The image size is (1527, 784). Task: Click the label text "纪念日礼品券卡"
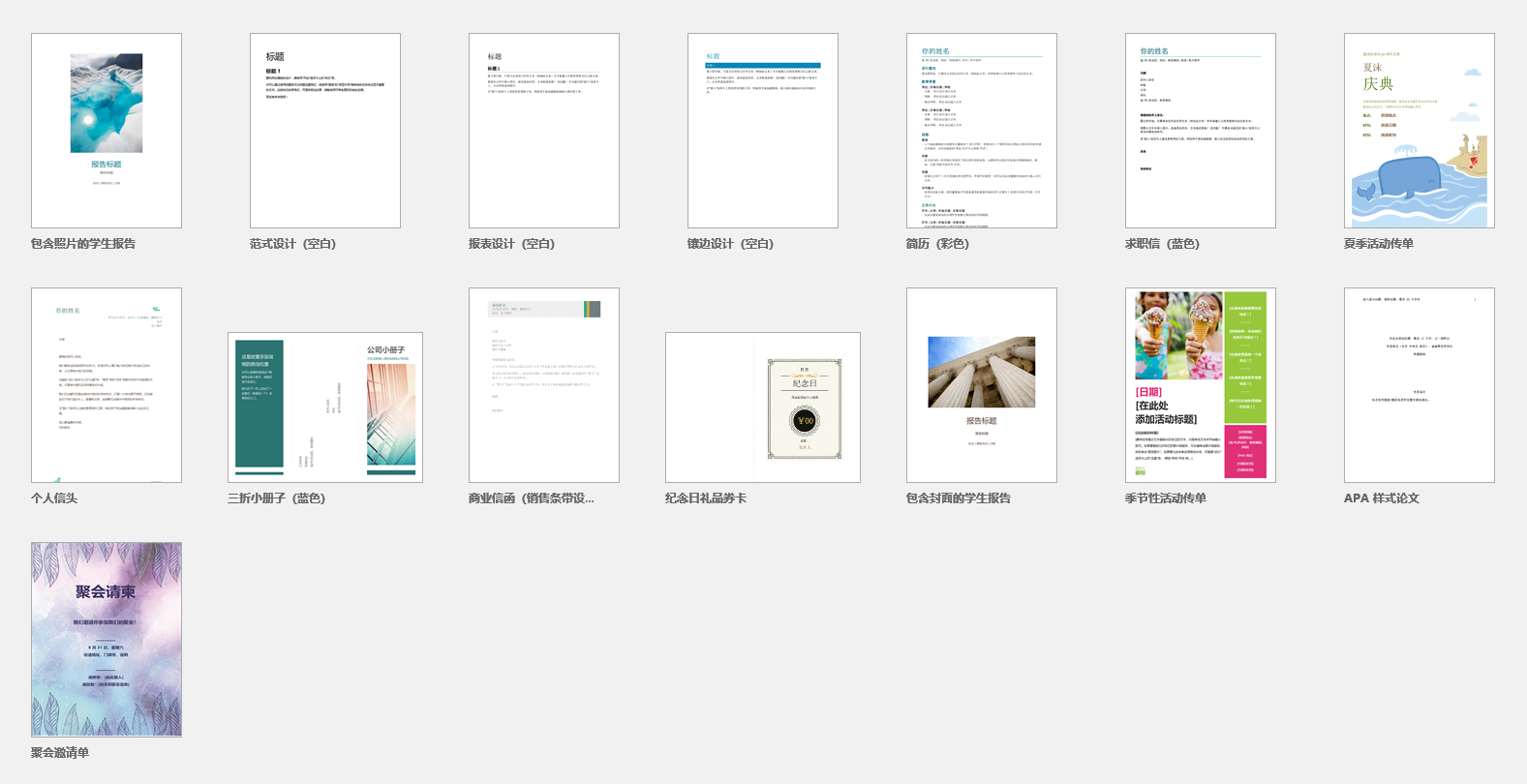706,498
